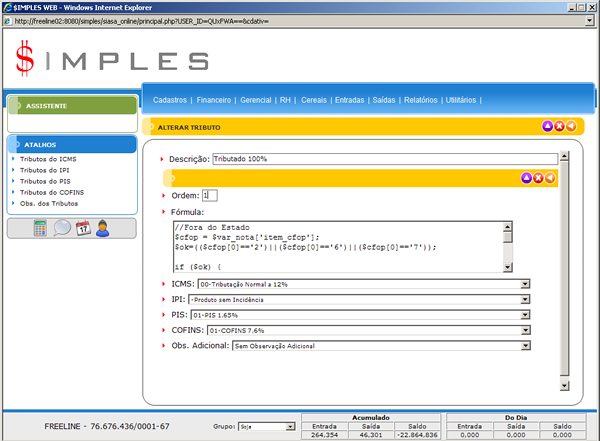Click the Descrição text field

(x=384, y=159)
